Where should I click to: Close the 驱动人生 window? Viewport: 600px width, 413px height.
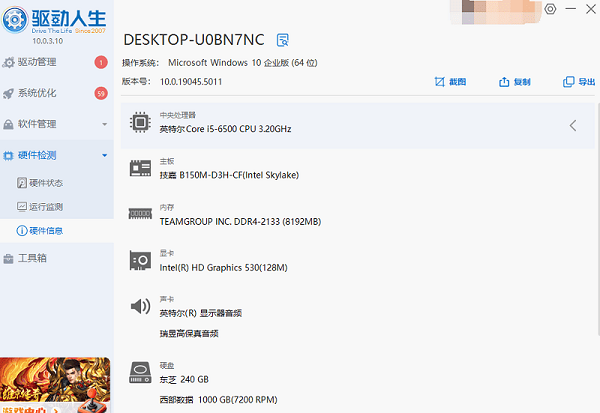(x=591, y=9)
